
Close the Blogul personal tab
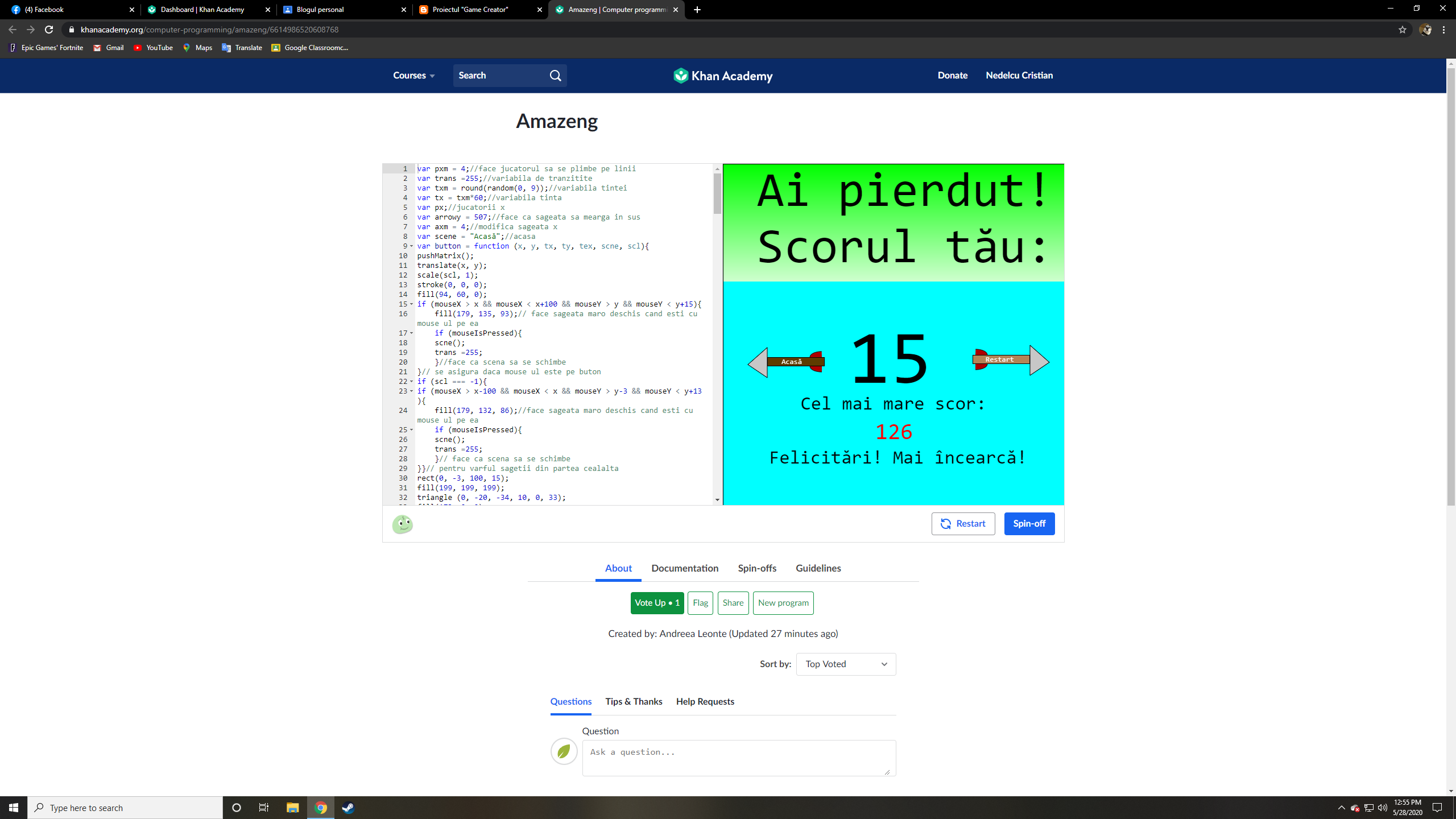tap(404, 10)
